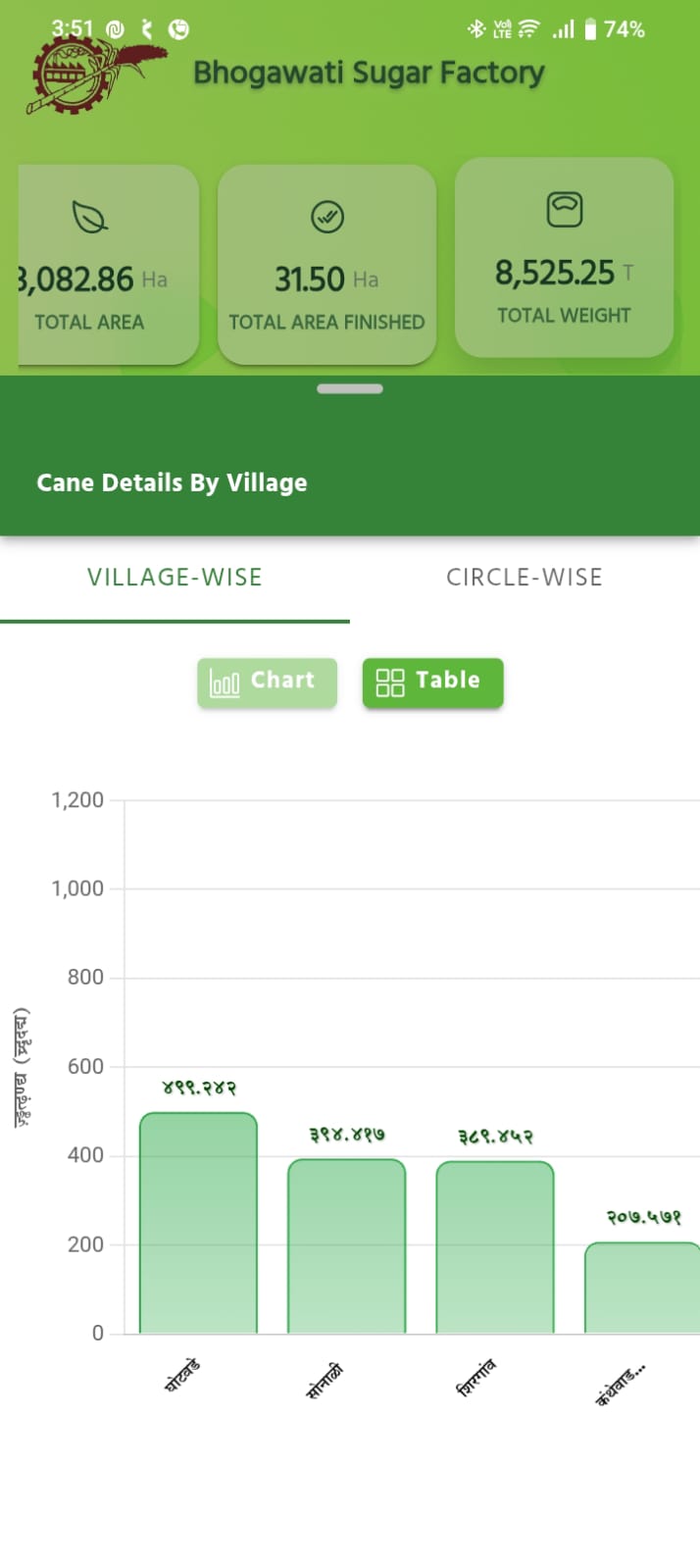Tap the bar labeled ३८९.४५२
Viewport: 700px width, 1568px height.
coord(495,1247)
